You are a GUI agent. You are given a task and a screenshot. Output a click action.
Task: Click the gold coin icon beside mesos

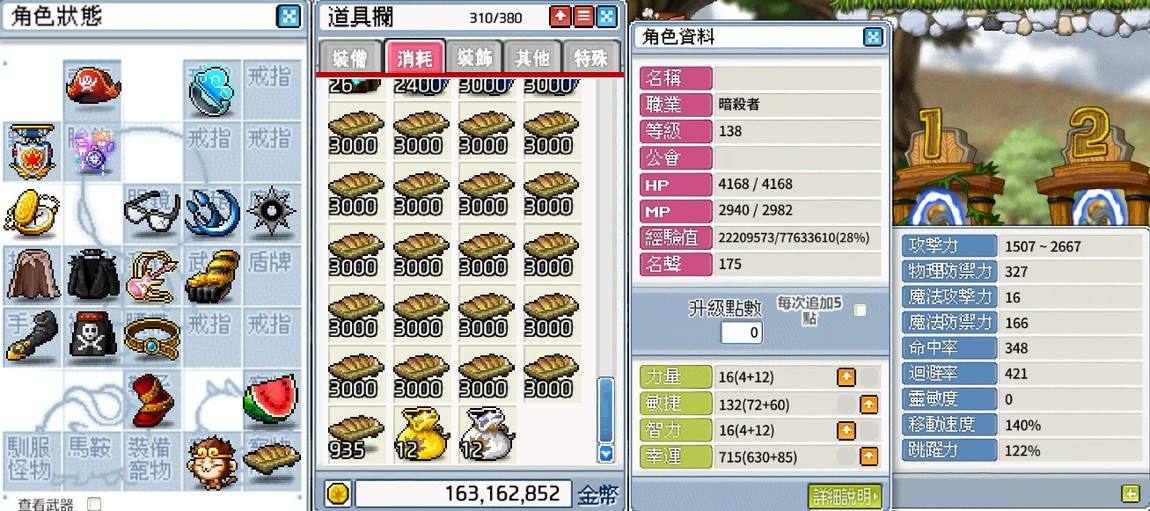pyautogui.click(x=339, y=493)
